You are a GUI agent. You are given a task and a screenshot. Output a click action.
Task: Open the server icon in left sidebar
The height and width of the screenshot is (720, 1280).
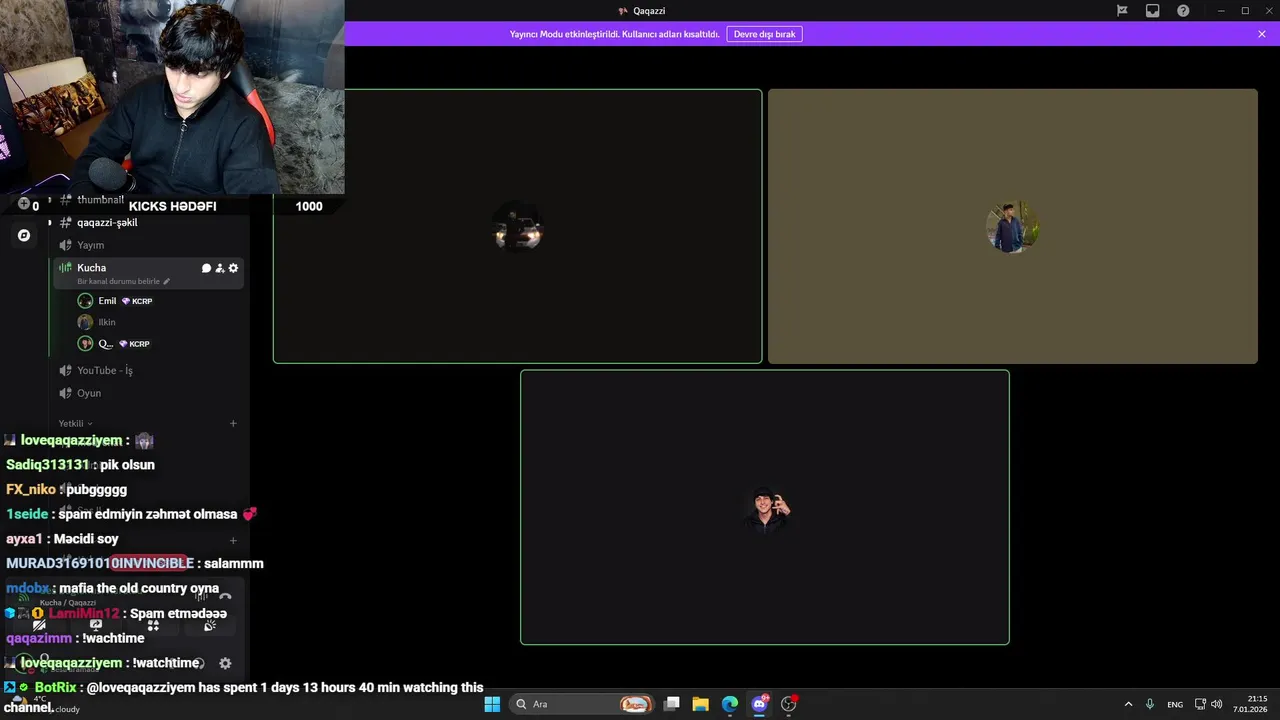point(24,236)
